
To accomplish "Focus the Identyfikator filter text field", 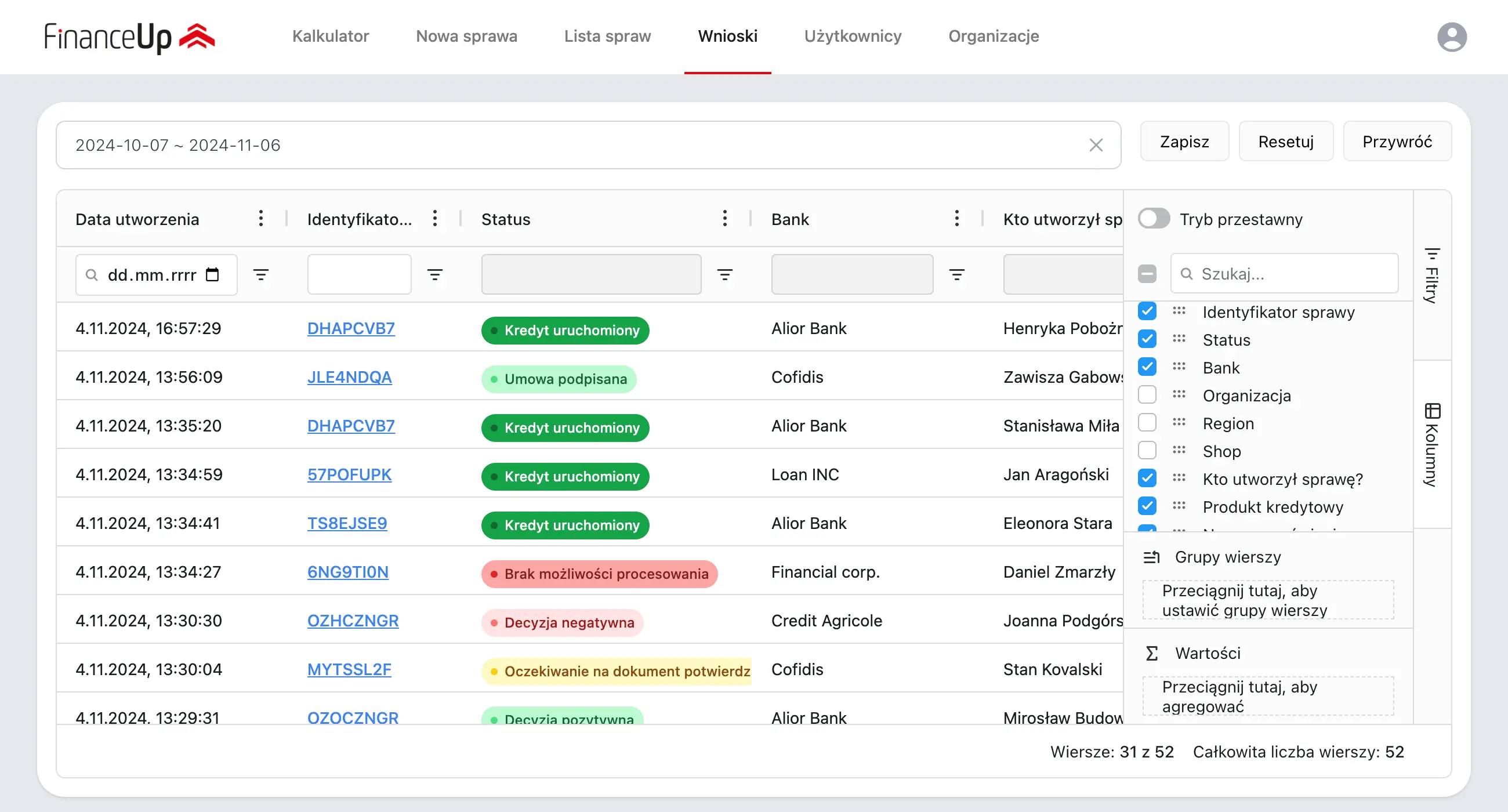I will click(360, 274).
